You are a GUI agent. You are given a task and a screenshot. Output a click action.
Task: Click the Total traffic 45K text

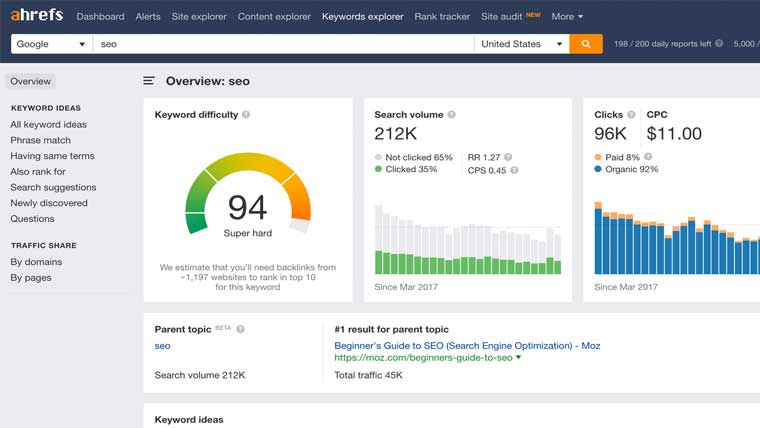point(368,375)
